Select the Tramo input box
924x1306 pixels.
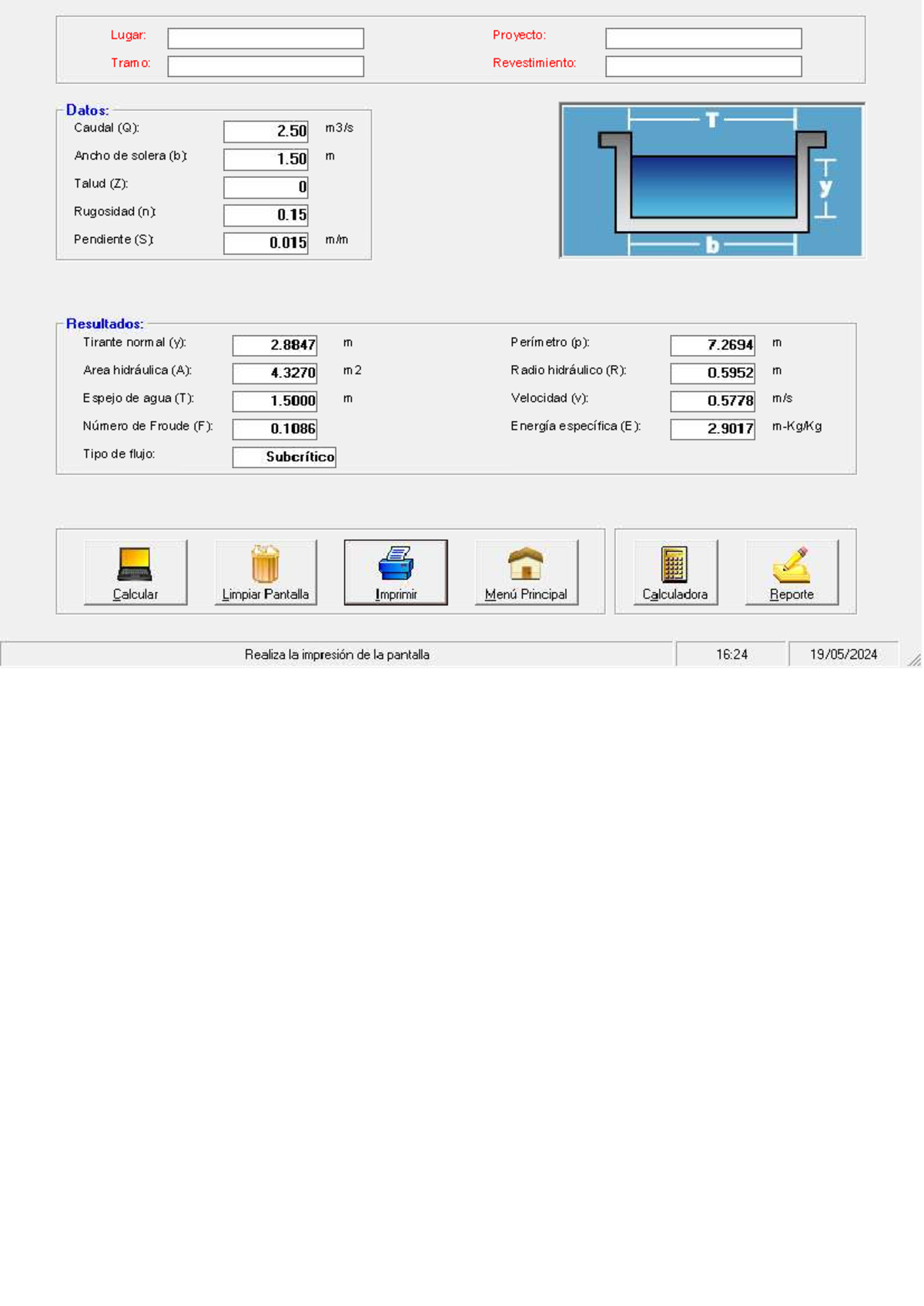266,67
